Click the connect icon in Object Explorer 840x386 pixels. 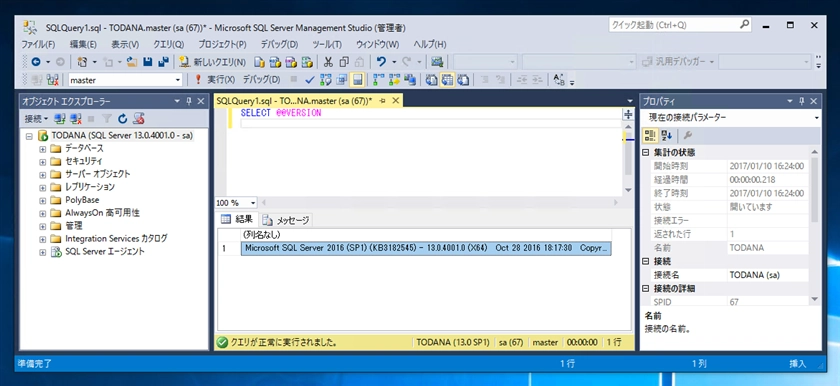coord(59,118)
